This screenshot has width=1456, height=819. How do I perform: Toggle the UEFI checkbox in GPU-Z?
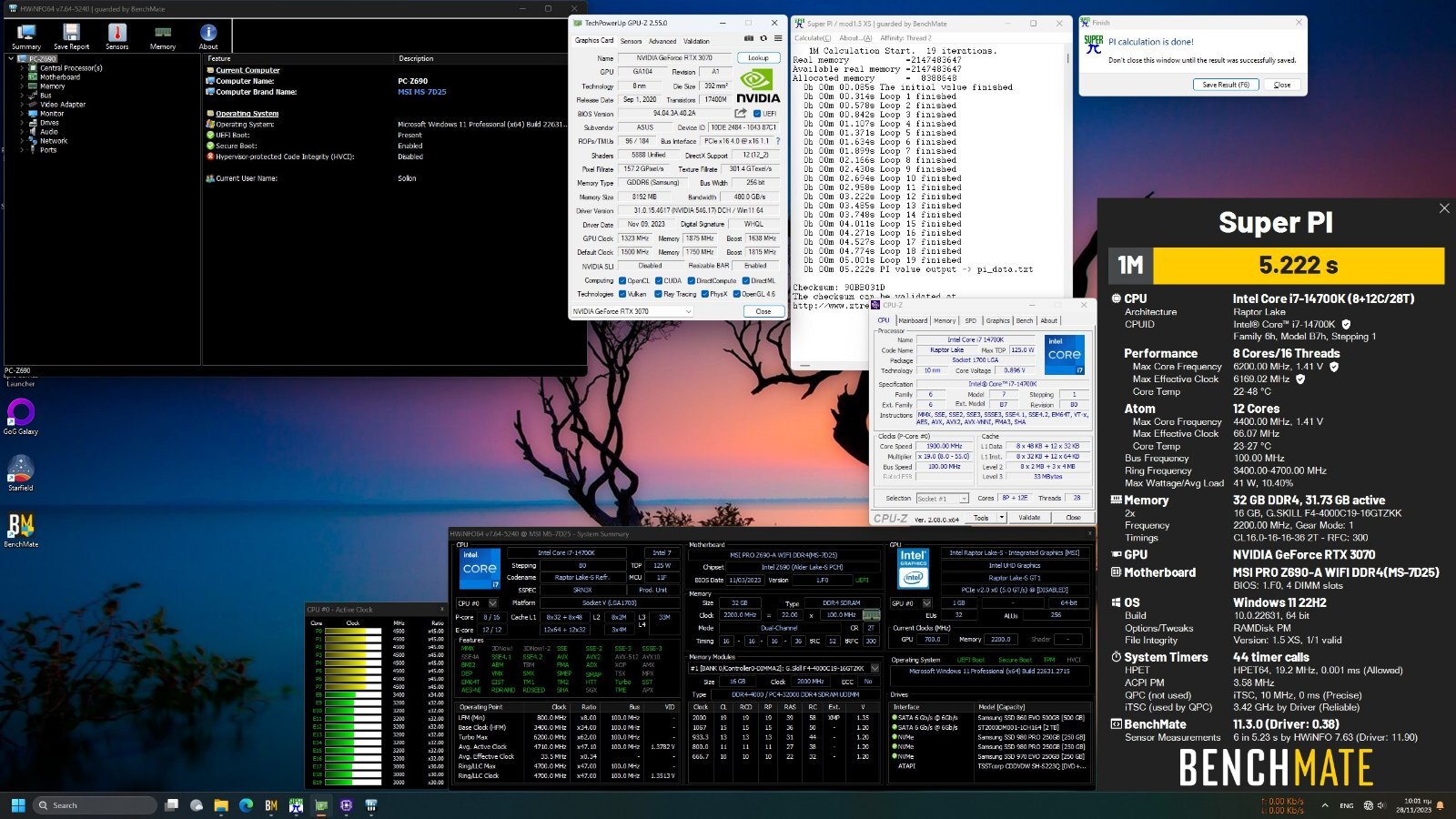[x=757, y=114]
